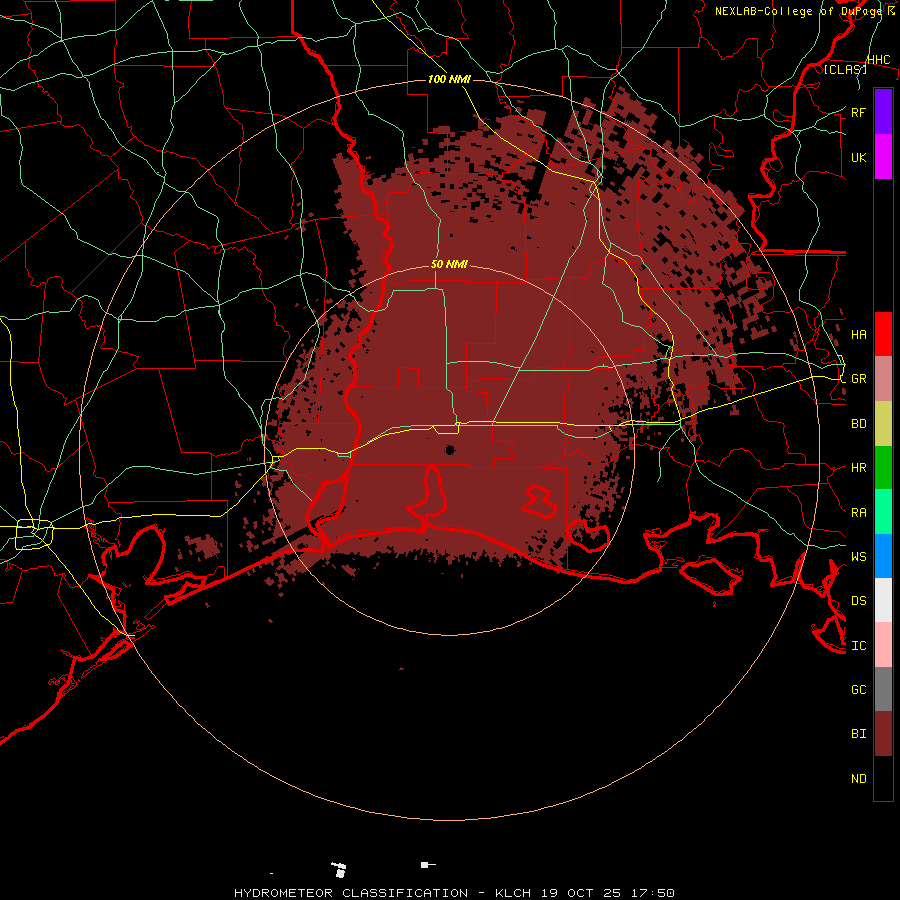Click the GR legend label
Screen dimensions: 900x900
pyautogui.click(x=859, y=379)
